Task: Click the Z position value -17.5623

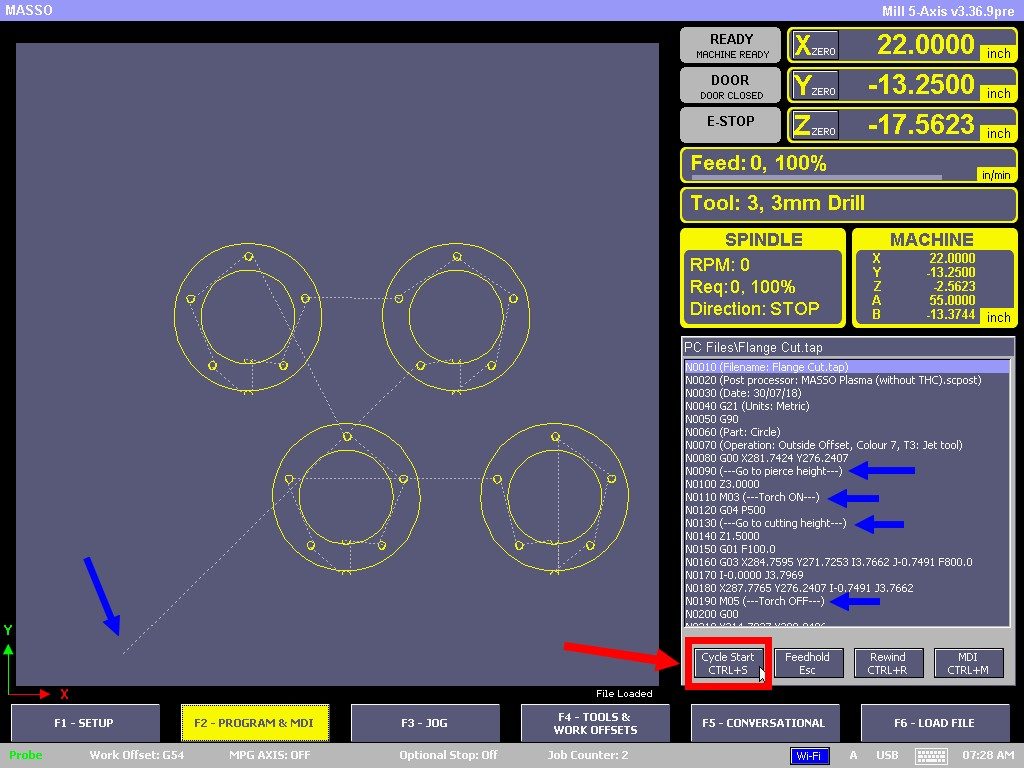Action: (921, 125)
